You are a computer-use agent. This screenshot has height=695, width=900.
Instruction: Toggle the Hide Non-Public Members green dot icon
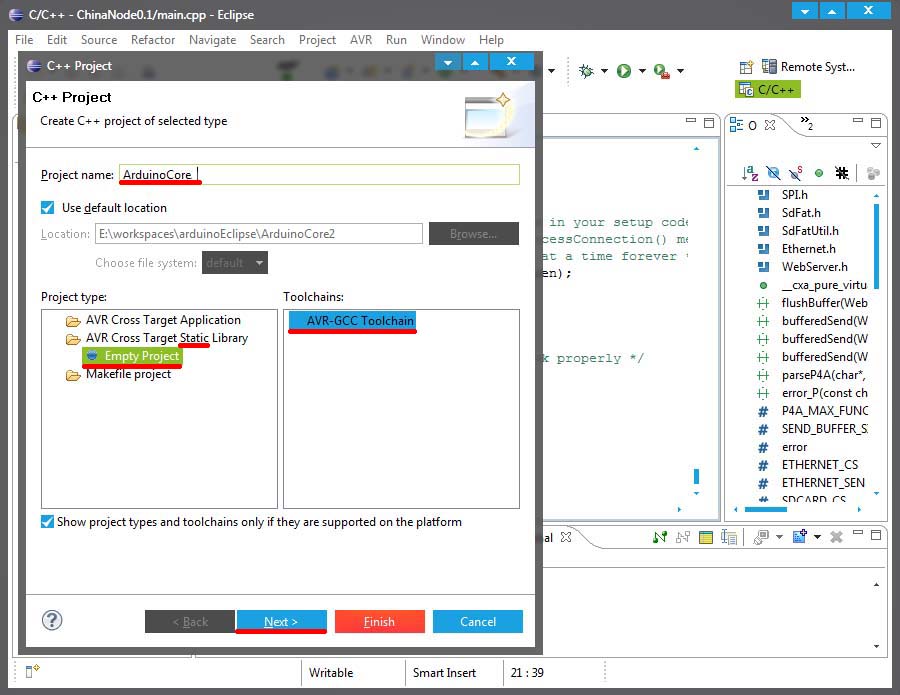coord(819,173)
